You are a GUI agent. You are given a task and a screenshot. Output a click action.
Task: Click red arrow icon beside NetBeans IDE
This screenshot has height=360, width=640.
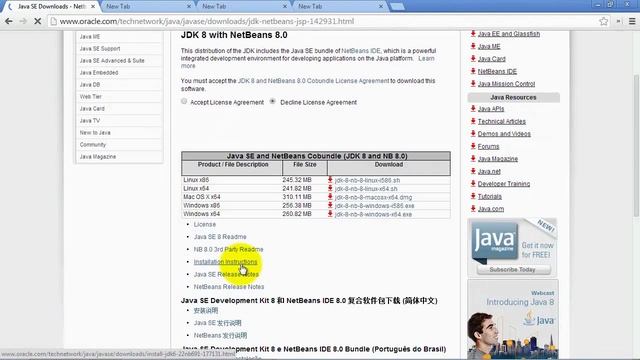pyautogui.click(x=473, y=71)
